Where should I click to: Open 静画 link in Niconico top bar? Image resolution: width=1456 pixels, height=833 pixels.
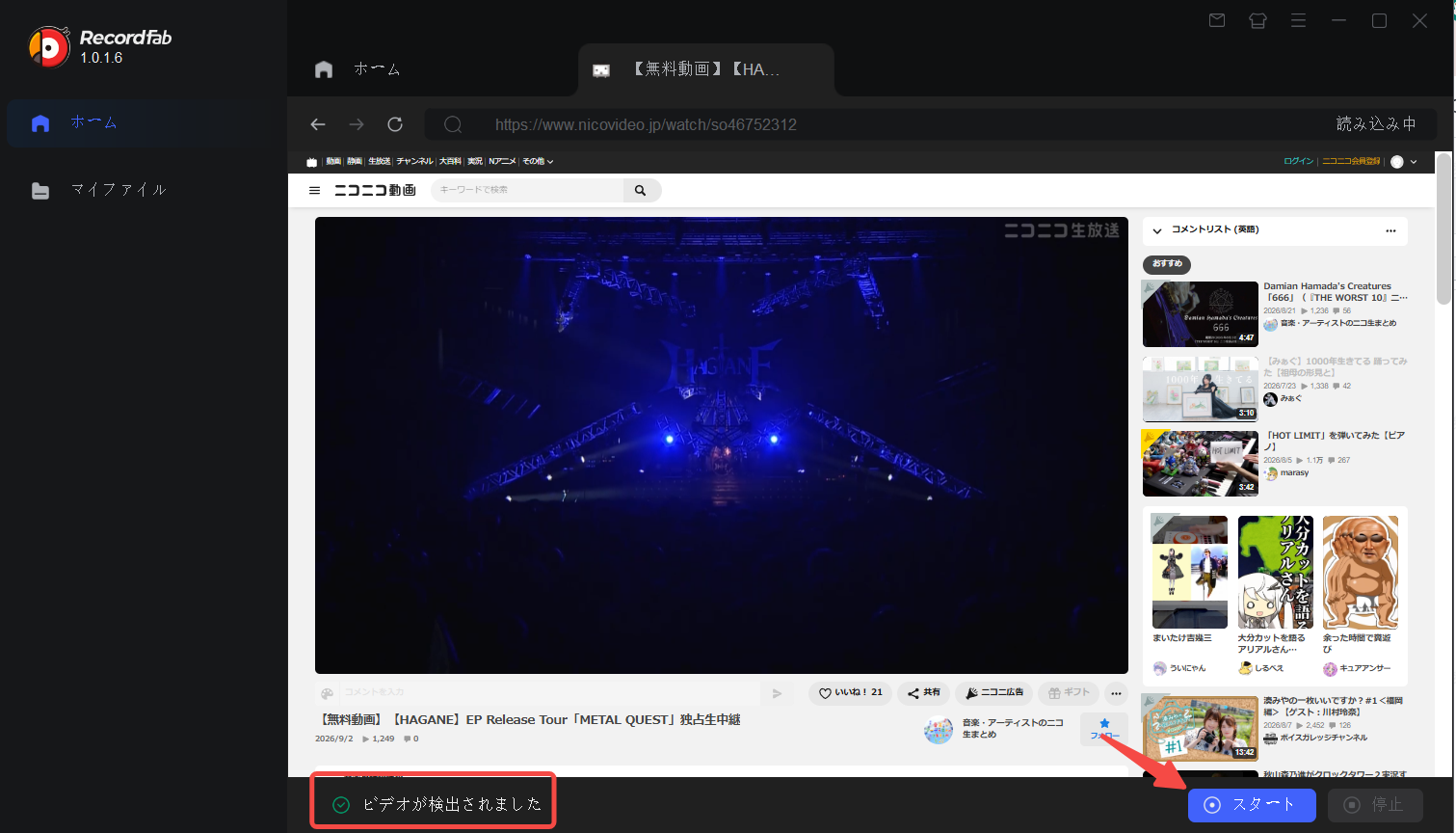pyautogui.click(x=355, y=162)
